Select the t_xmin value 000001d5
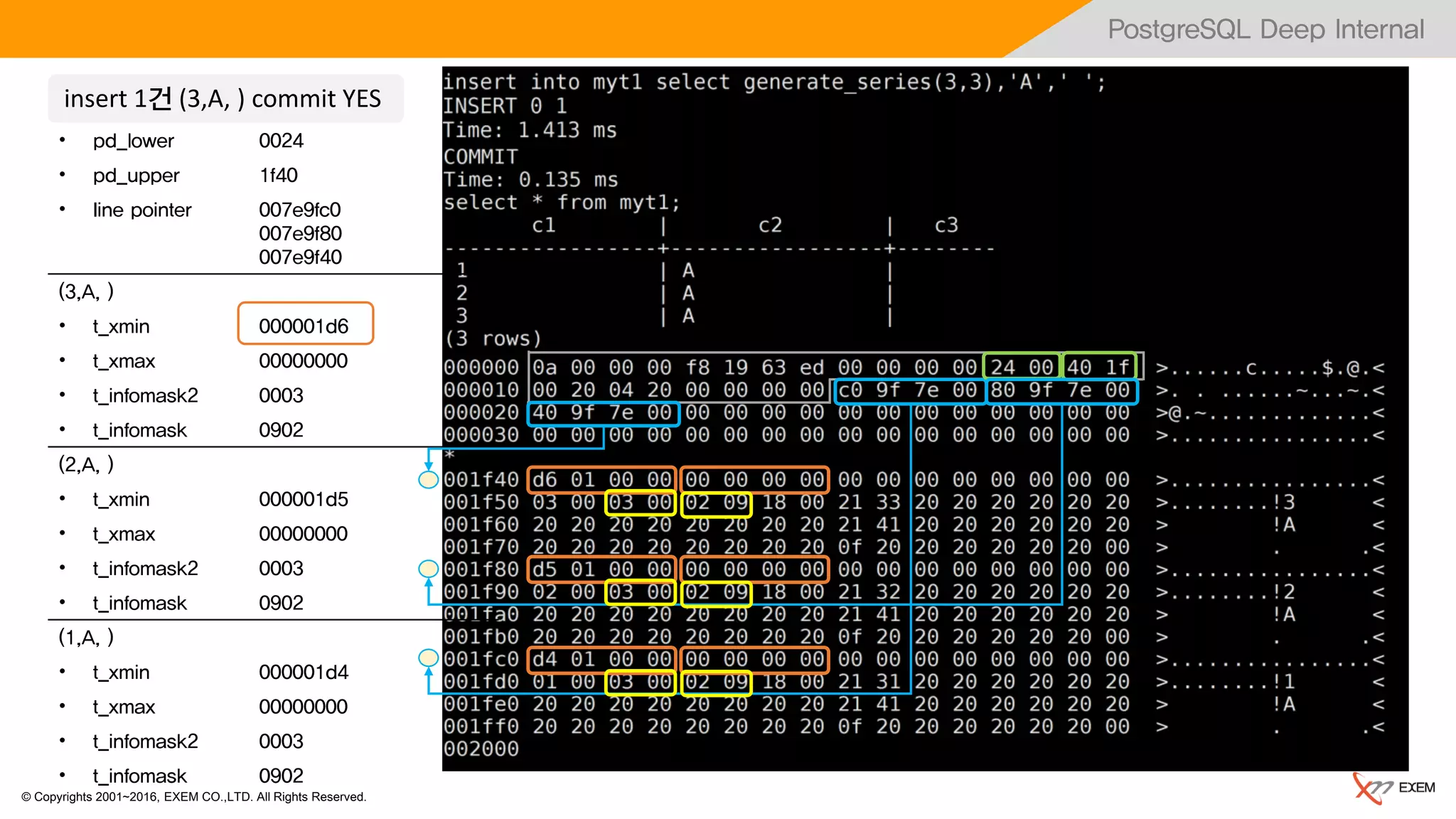The width and height of the screenshot is (1456, 819). point(304,499)
